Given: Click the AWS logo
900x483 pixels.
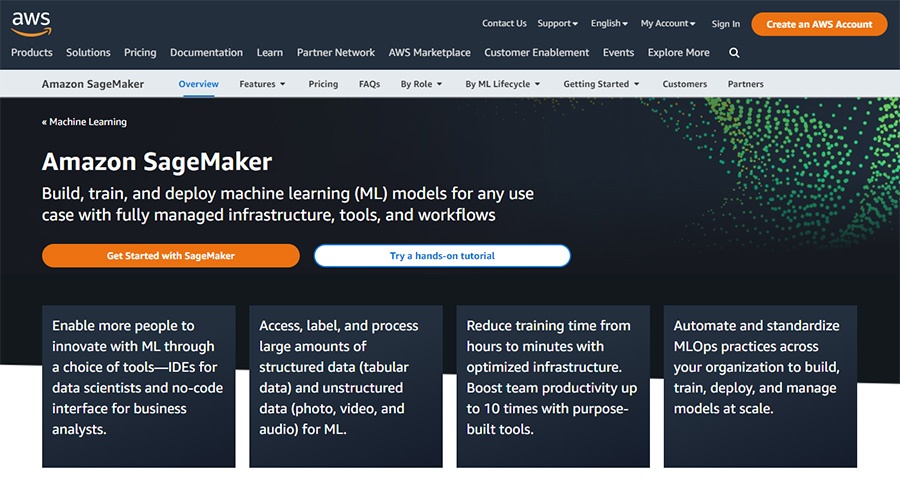Looking at the screenshot, I should 31,21.
